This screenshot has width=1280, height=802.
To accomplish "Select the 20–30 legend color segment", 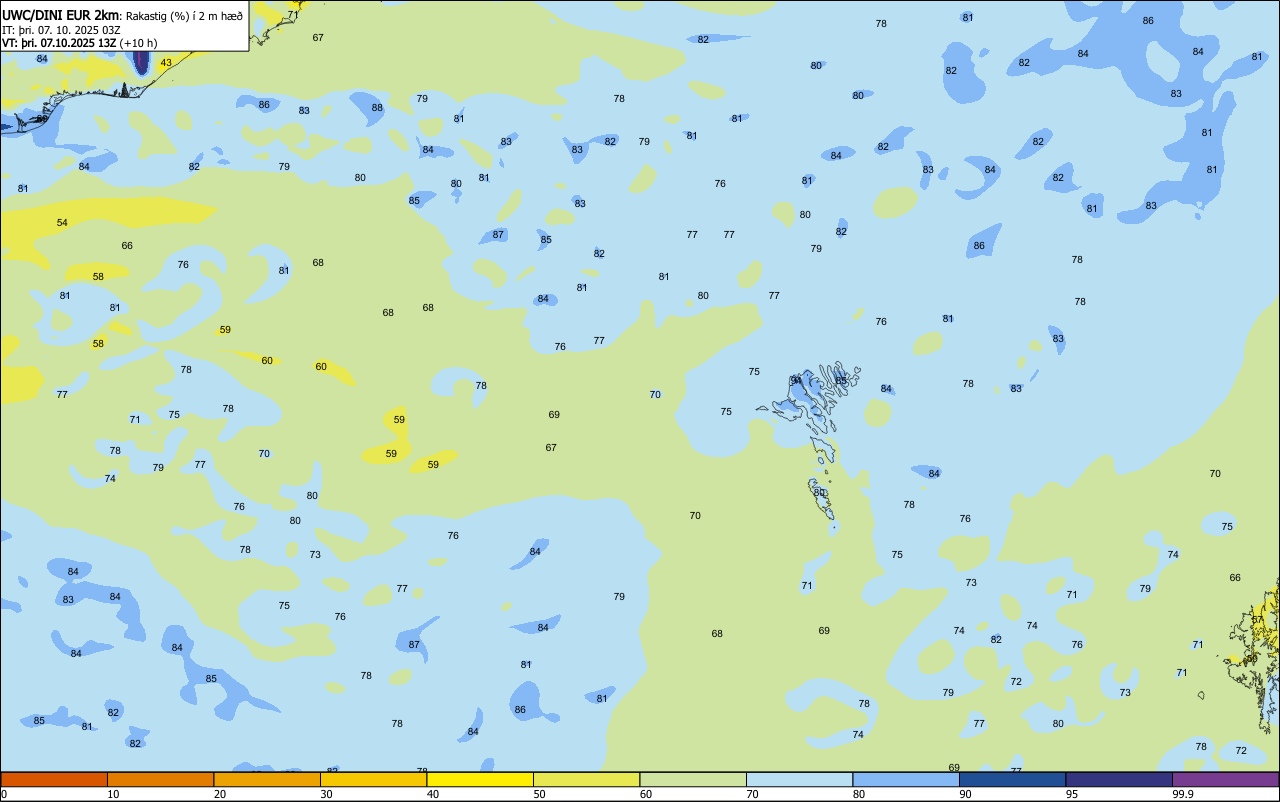I will point(267,779).
